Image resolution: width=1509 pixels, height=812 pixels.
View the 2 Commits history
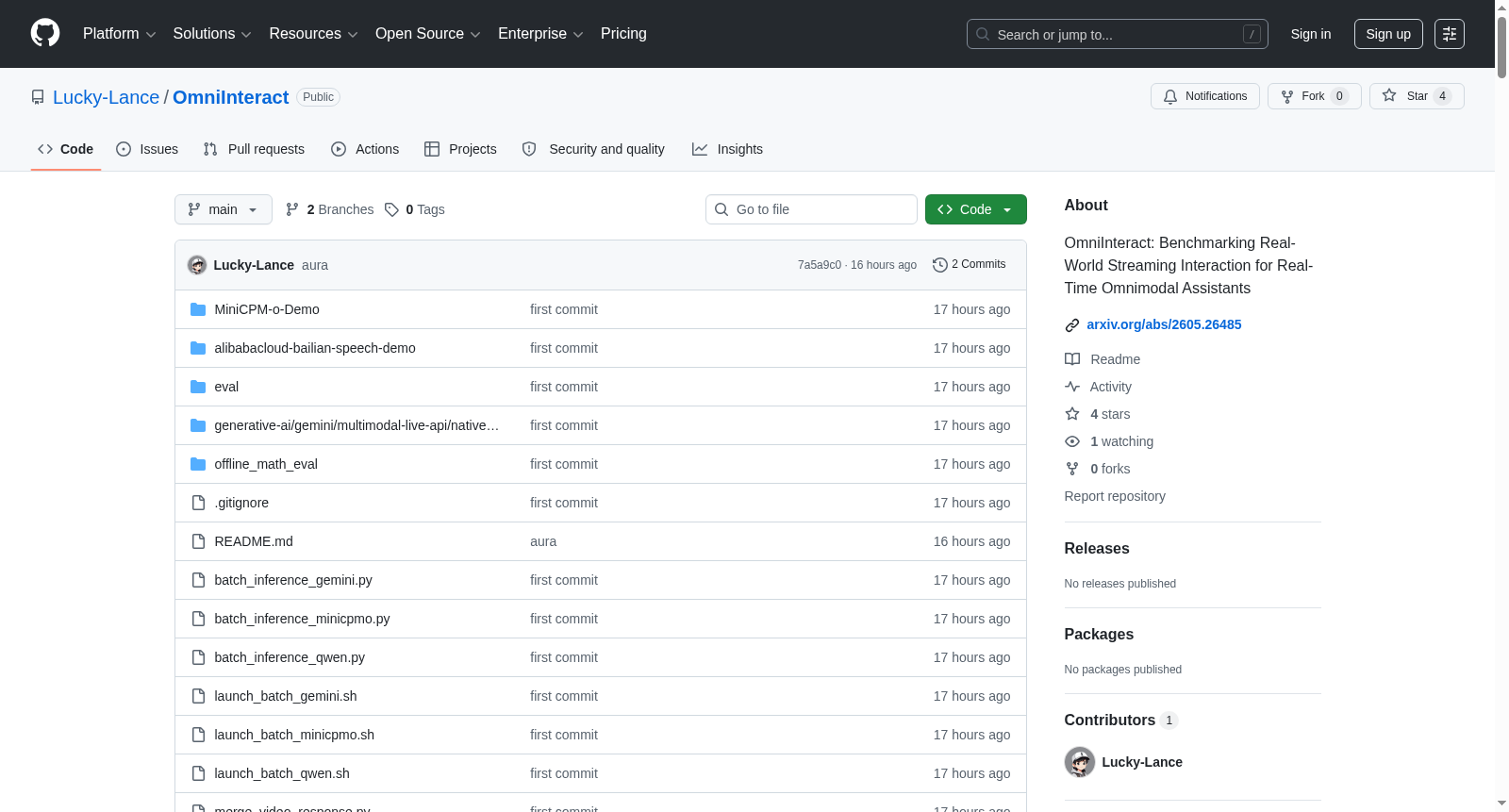[969, 264]
